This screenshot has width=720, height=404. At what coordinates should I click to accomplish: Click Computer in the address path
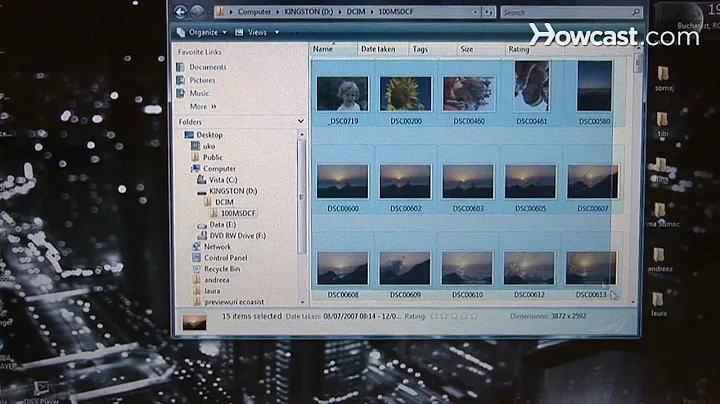254,12
